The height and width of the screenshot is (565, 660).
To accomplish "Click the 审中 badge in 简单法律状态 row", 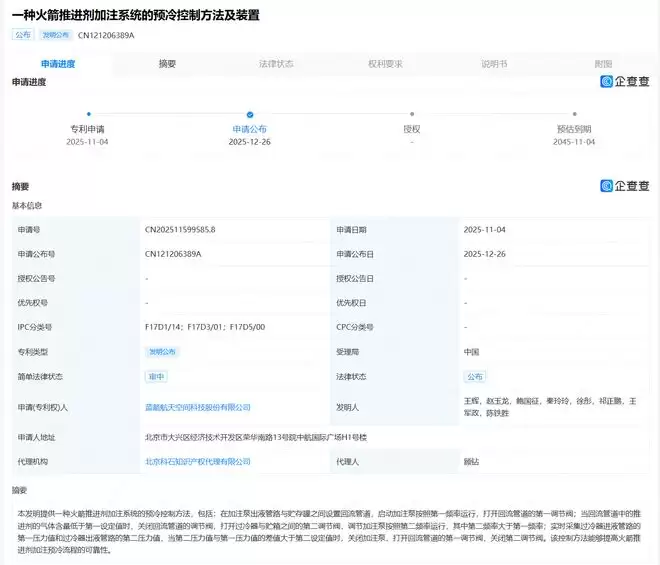I will tap(156, 377).
